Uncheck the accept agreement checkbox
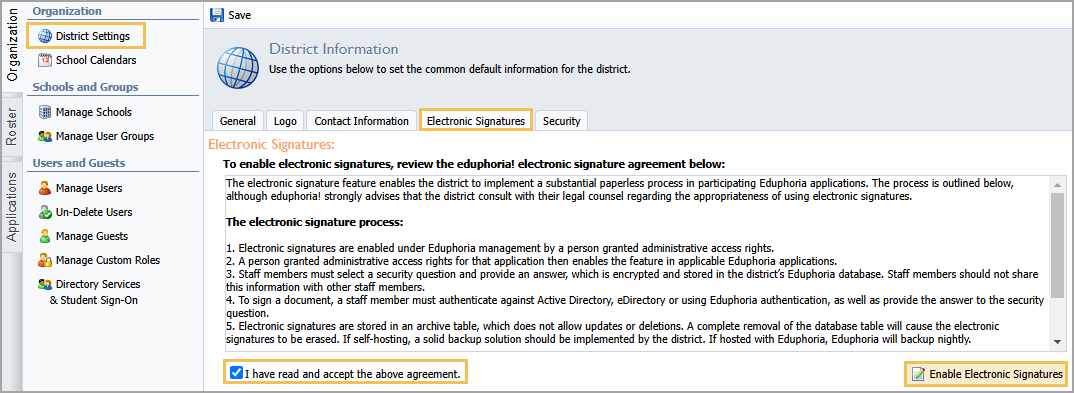 pyautogui.click(x=236, y=373)
